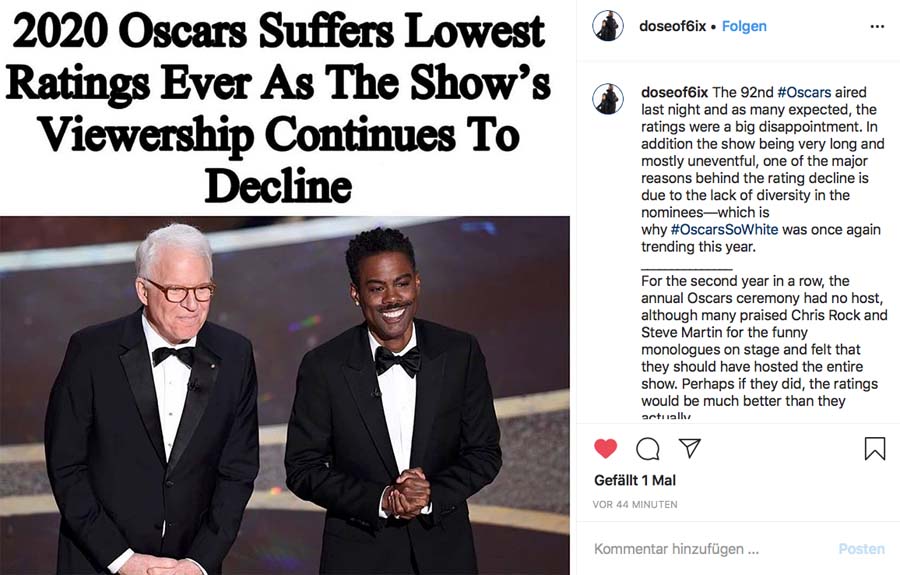Share the post via paper plane icon
Image resolution: width=900 pixels, height=575 pixels.
click(690, 448)
